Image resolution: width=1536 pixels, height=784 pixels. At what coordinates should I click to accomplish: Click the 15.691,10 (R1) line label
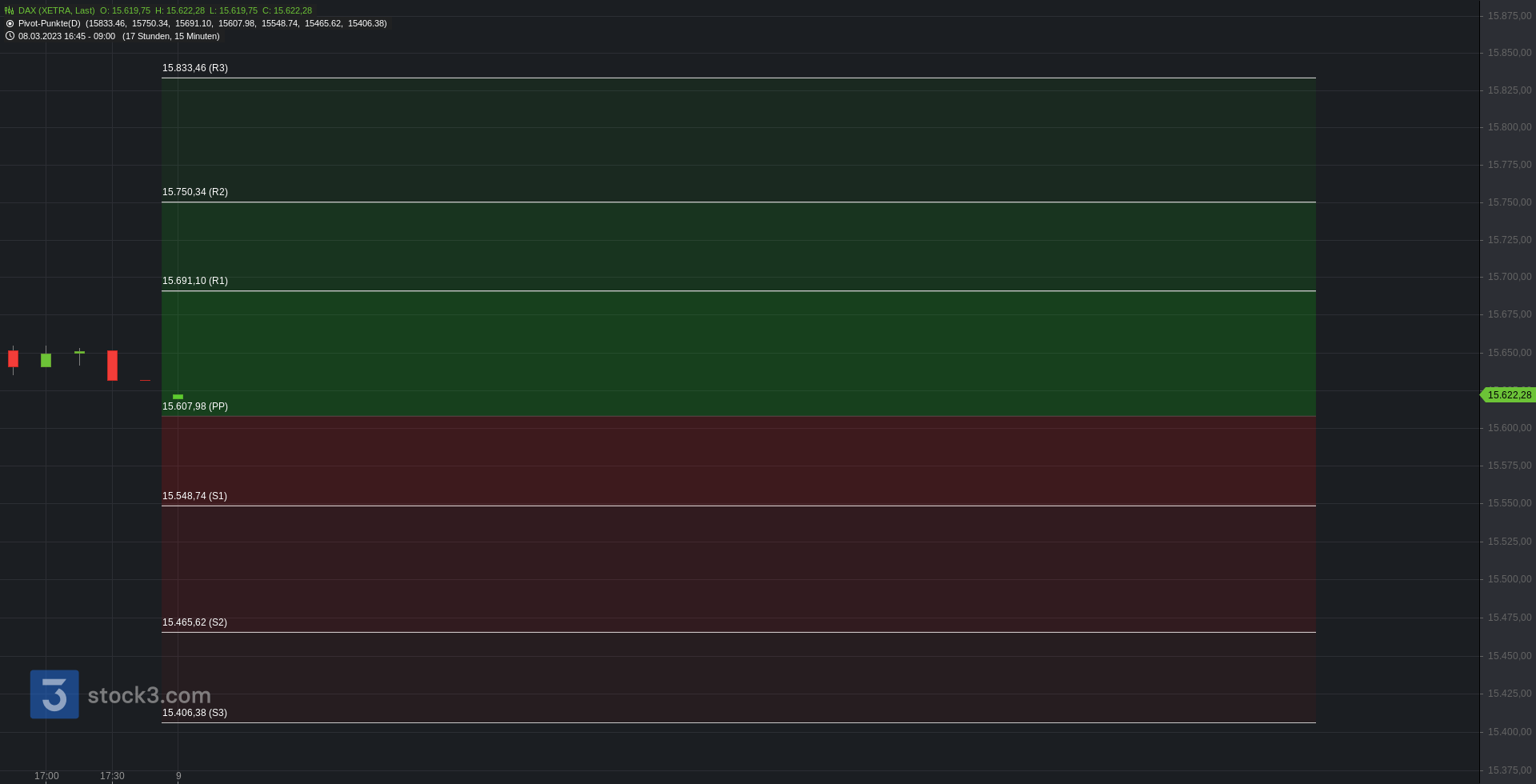tap(195, 281)
